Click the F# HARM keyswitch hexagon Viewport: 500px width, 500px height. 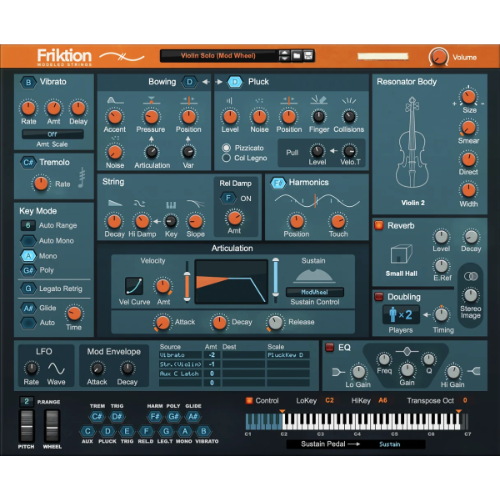click(155, 416)
